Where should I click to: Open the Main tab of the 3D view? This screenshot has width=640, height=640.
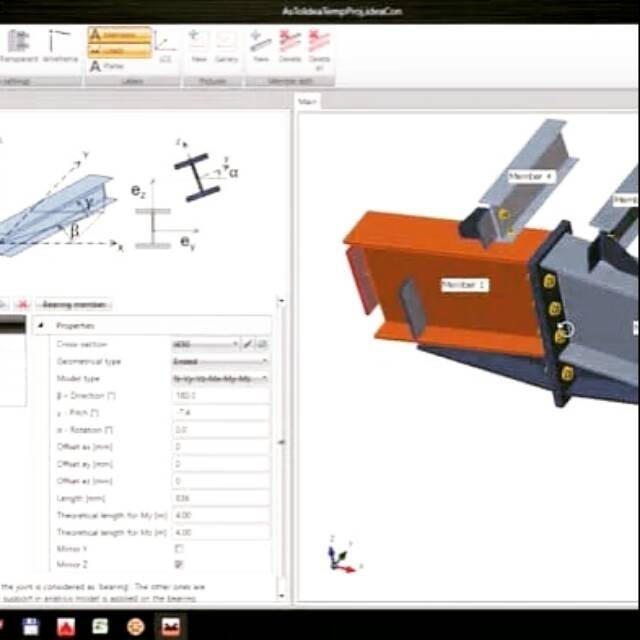(x=307, y=101)
